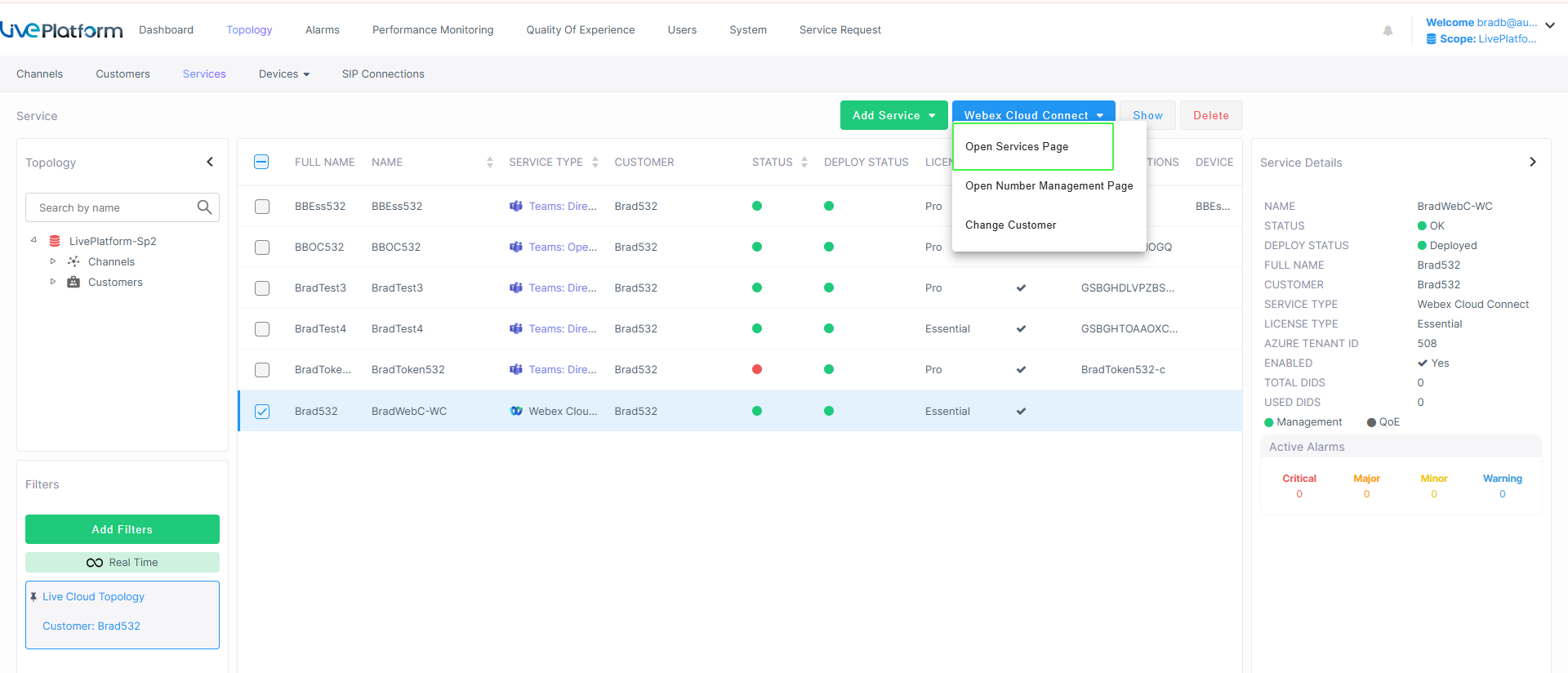Check the BradTest3 row checkbox
1568x673 pixels.
[x=262, y=288]
